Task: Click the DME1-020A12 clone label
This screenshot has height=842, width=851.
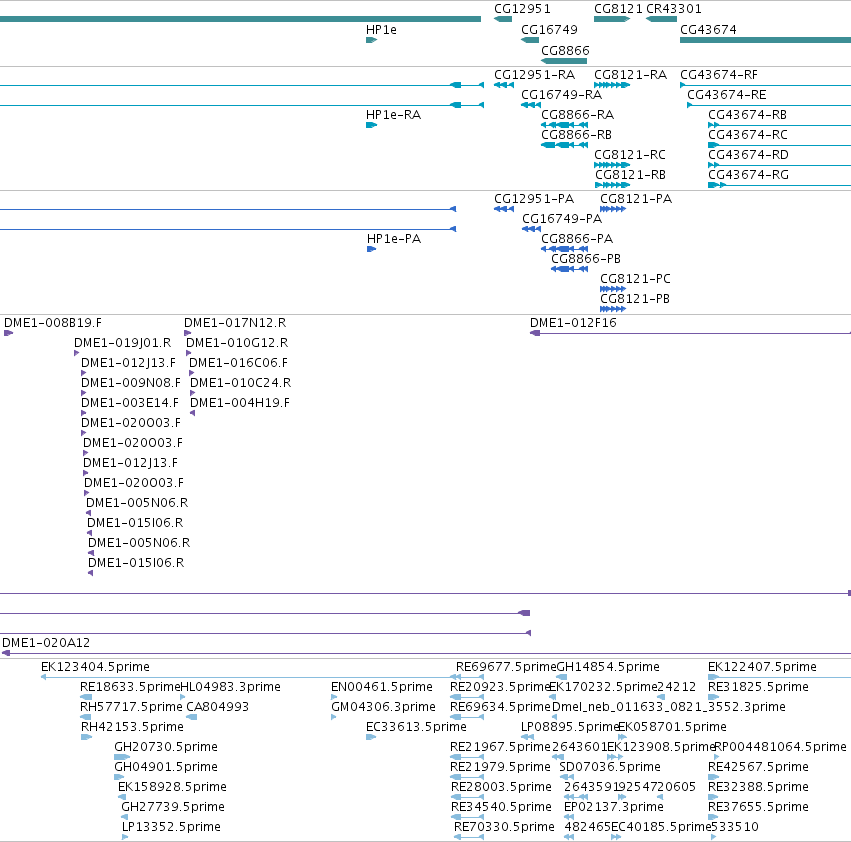Action: (x=46, y=643)
